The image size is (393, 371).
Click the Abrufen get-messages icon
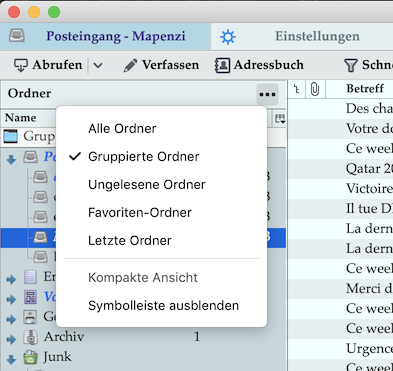[20, 65]
